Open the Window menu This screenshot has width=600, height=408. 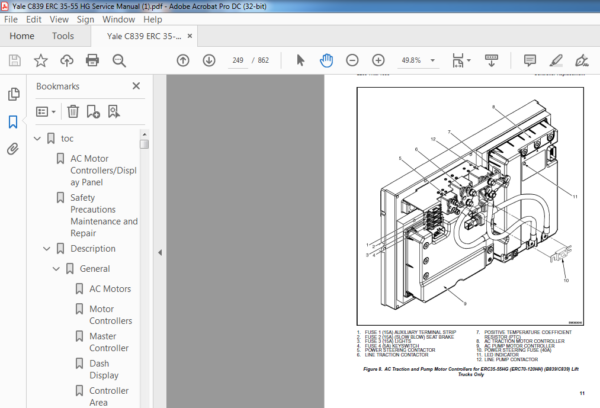(119, 20)
